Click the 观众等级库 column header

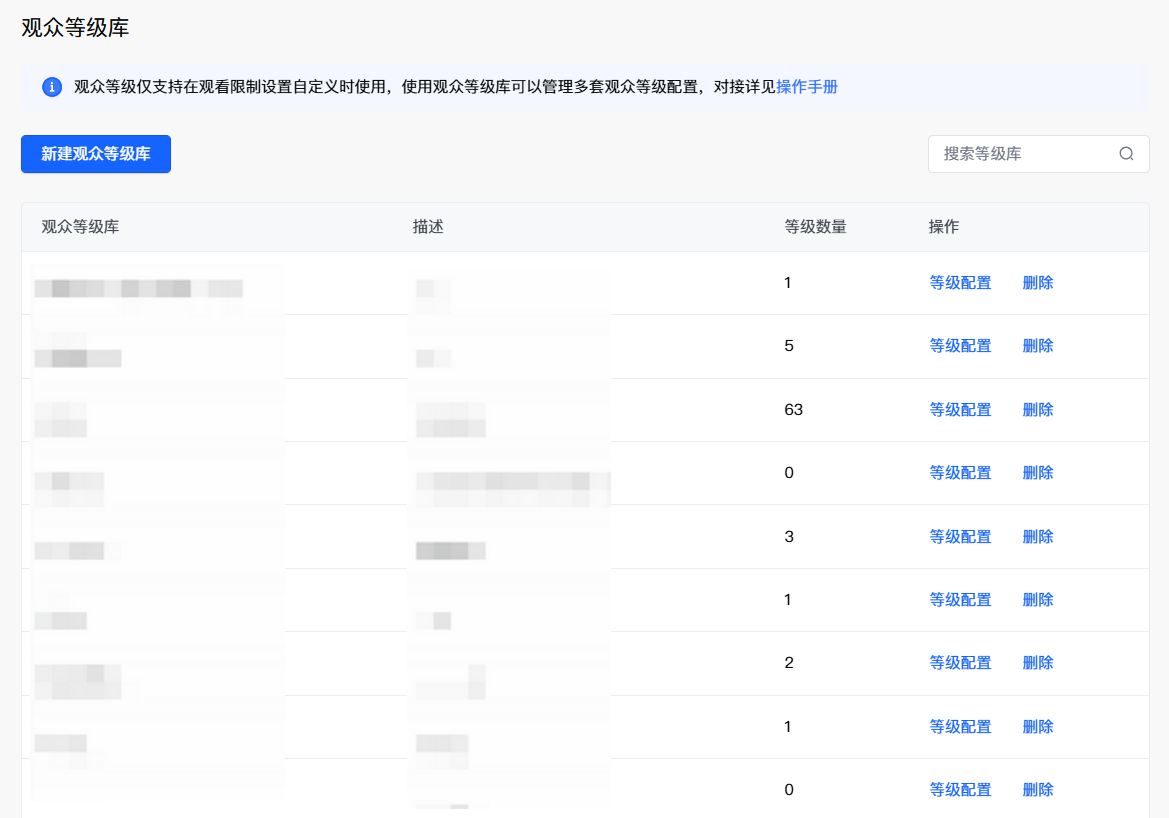pos(81,227)
